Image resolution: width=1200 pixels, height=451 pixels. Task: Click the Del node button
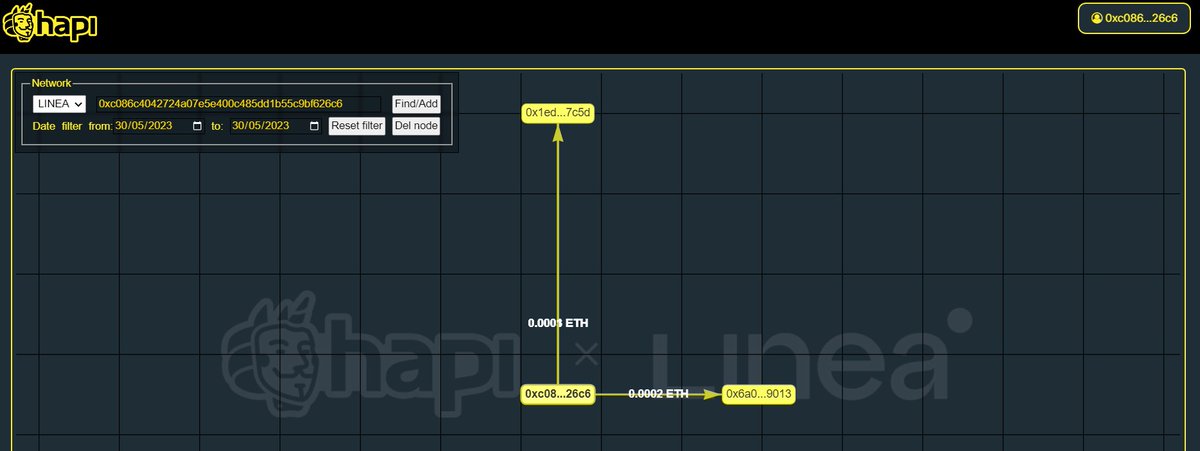[415, 126]
